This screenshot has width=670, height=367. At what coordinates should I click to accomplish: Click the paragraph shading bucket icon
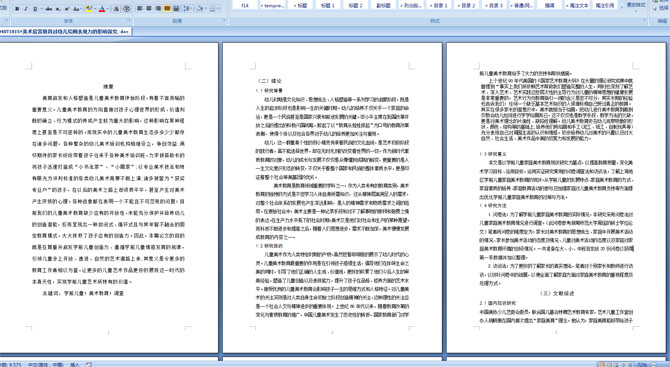pos(200,9)
